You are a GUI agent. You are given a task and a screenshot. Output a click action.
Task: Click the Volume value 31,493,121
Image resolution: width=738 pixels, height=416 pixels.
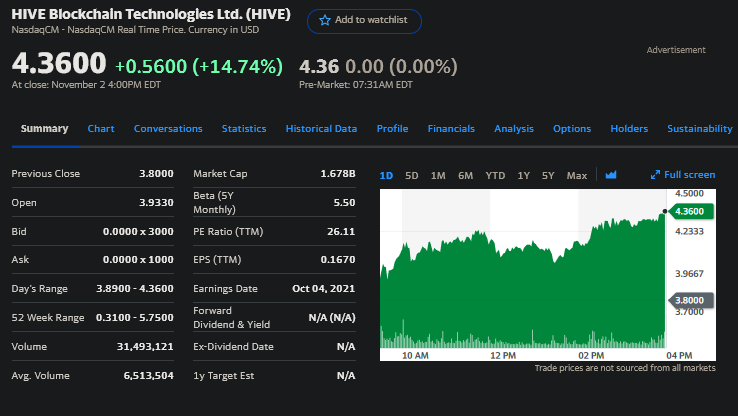(x=145, y=347)
